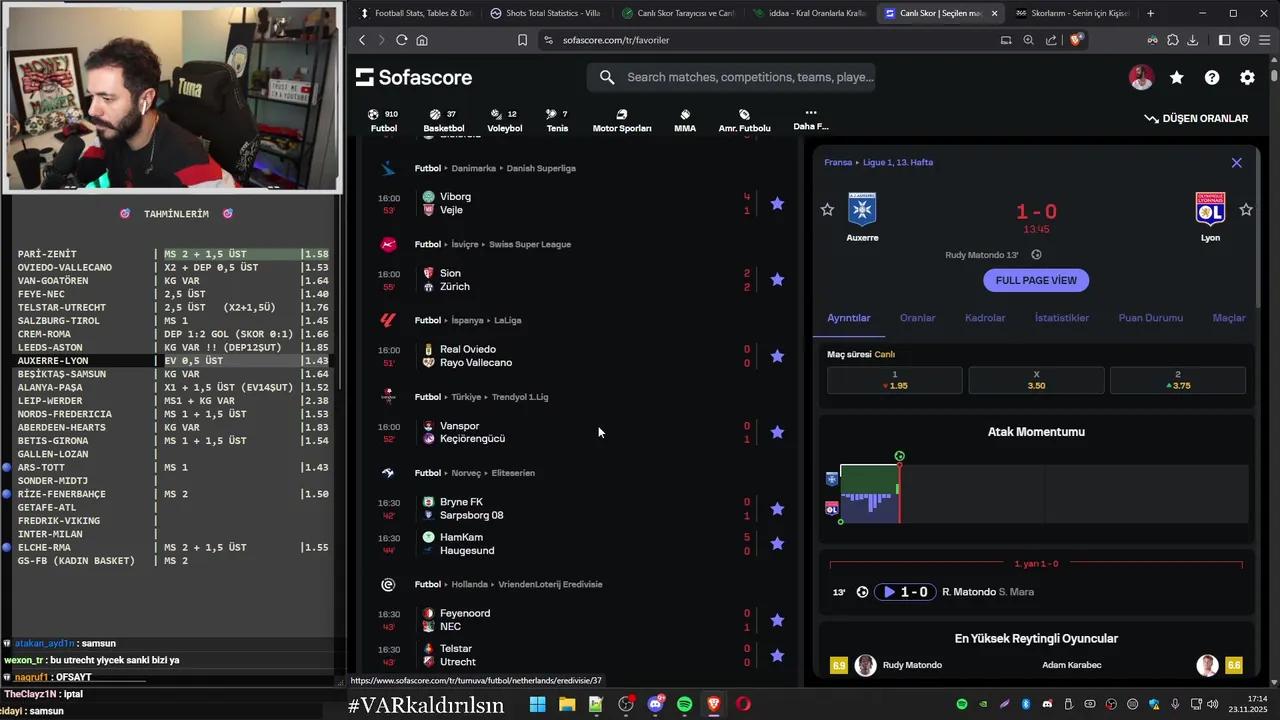Open the Amr. Futbolu category
Screen dimensions: 1280x720
[x=744, y=121]
